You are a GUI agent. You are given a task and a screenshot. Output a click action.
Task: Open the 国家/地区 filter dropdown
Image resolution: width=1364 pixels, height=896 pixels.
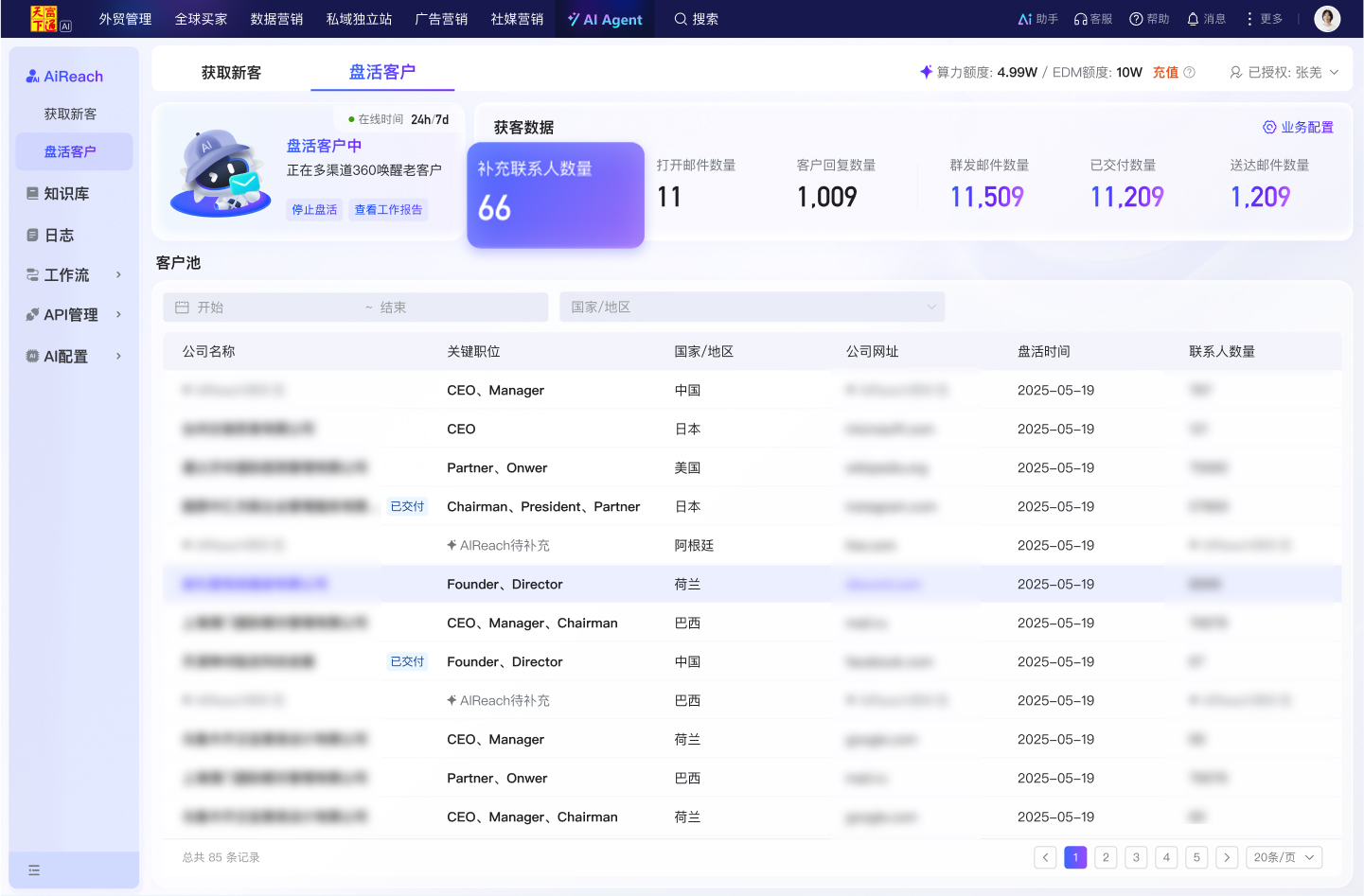(x=752, y=307)
